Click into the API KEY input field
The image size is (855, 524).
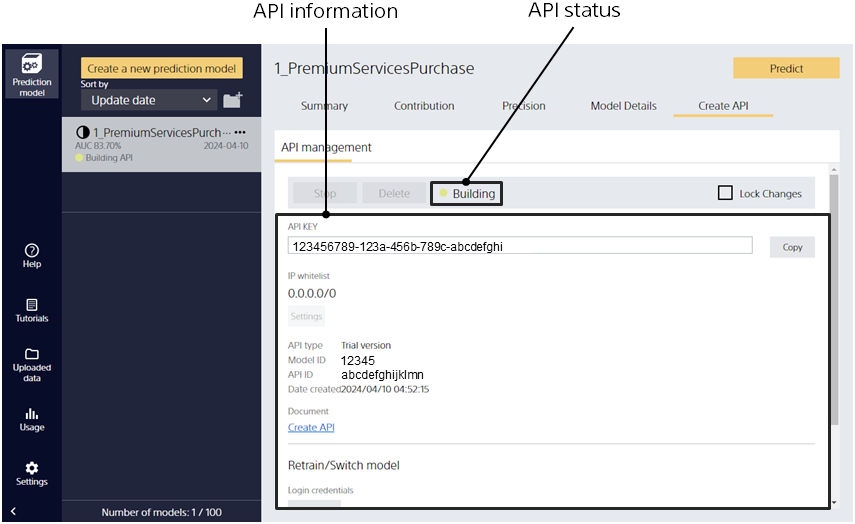(x=520, y=245)
